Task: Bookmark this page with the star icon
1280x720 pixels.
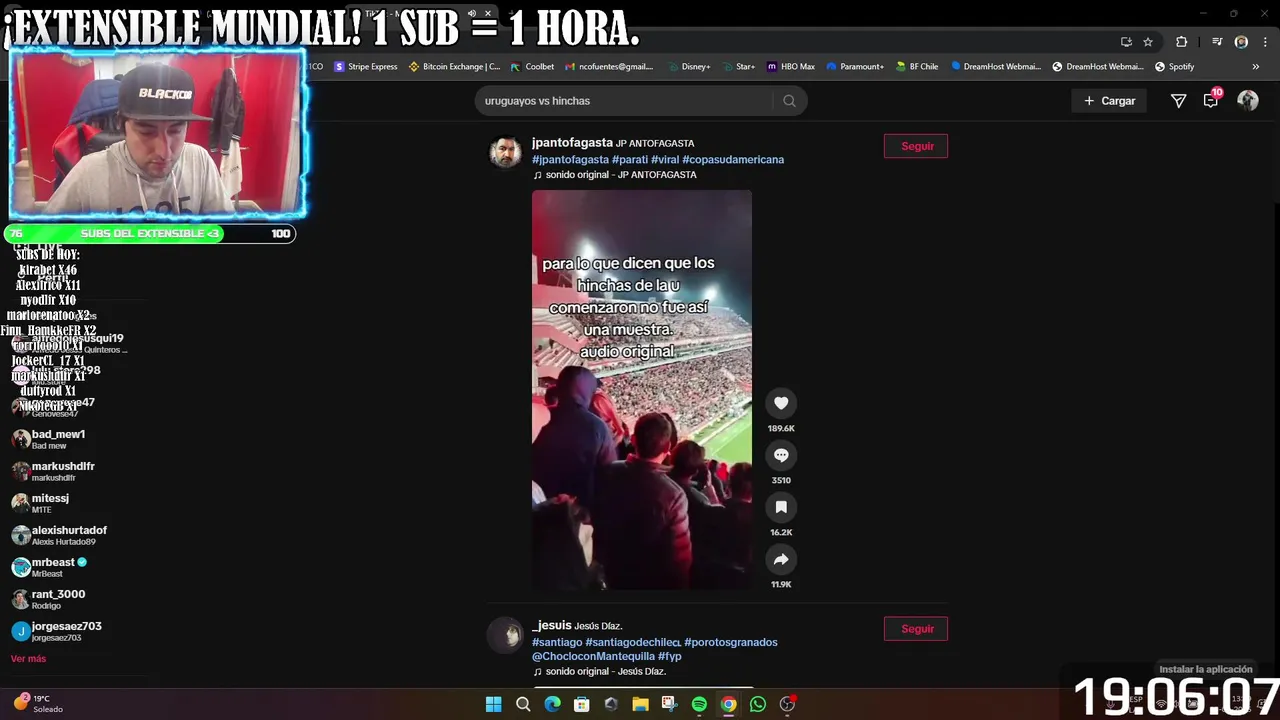Action: (x=1148, y=42)
